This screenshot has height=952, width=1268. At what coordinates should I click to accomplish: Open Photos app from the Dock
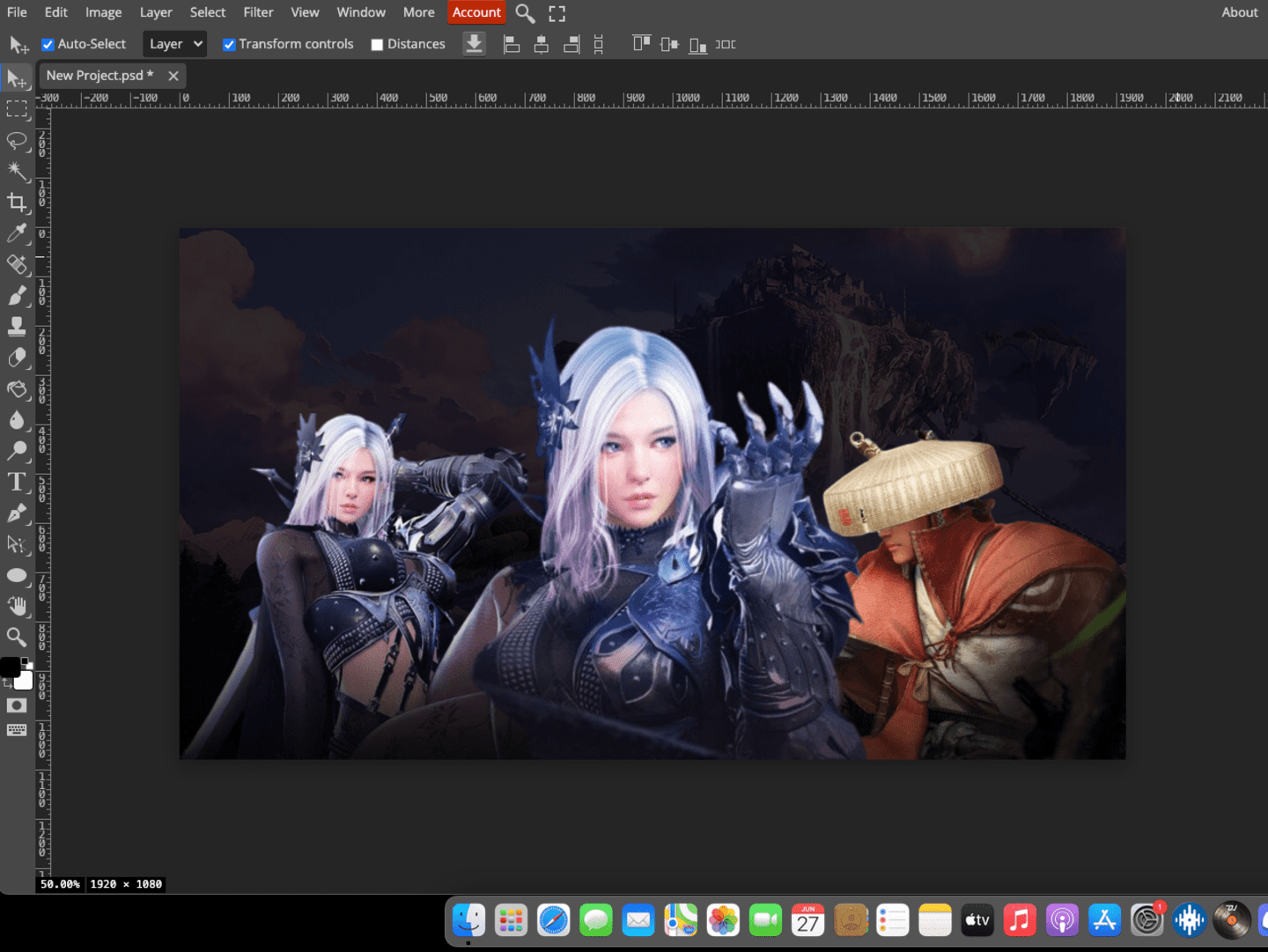point(723,921)
